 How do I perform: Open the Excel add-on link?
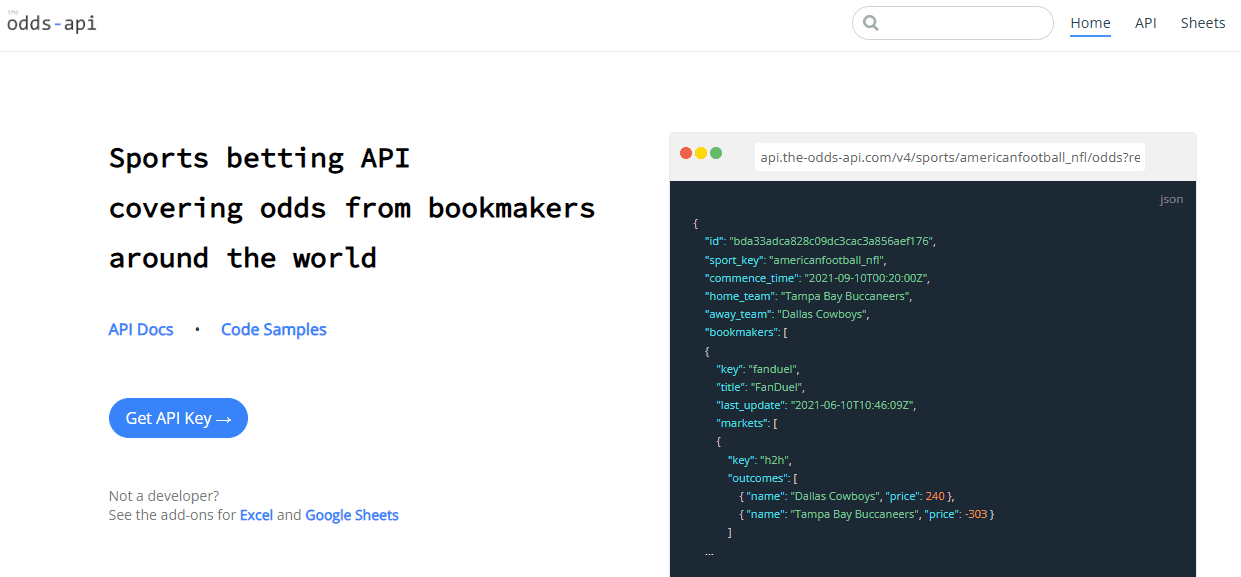coord(256,514)
